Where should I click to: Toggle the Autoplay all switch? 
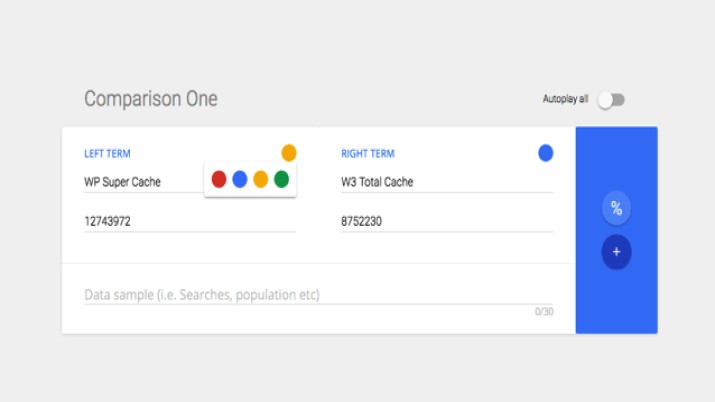pyautogui.click(x=611, y=100)
